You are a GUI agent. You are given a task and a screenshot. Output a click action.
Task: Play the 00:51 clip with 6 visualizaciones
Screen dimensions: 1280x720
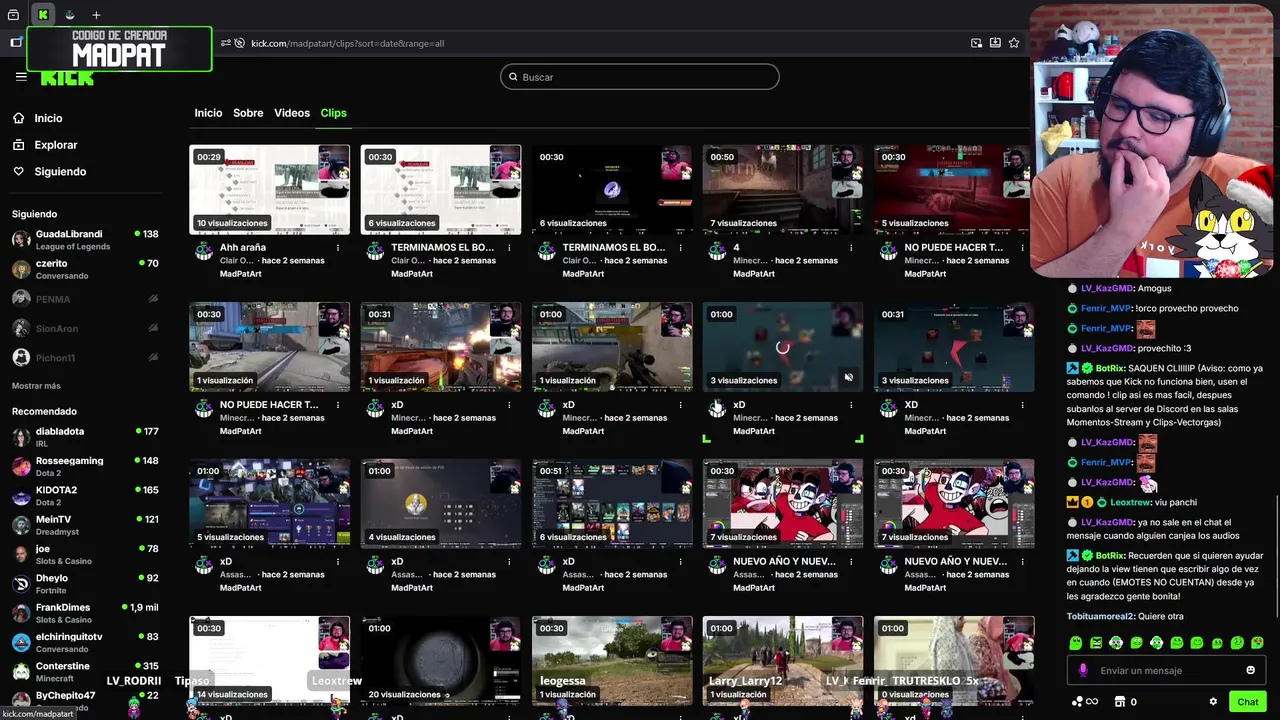pyautogui.click(x=612, y=504)
